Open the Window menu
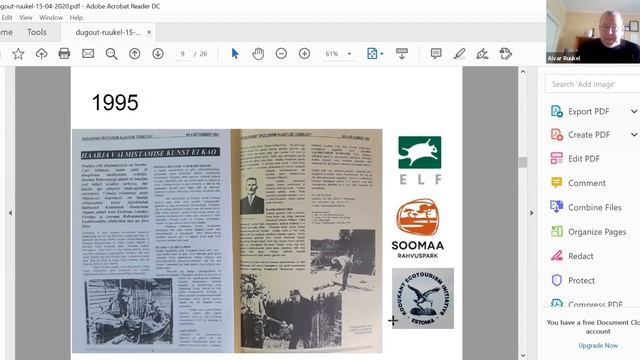This screenshot has width=640, height=360. pyautogui.click(x=51, y=18)
